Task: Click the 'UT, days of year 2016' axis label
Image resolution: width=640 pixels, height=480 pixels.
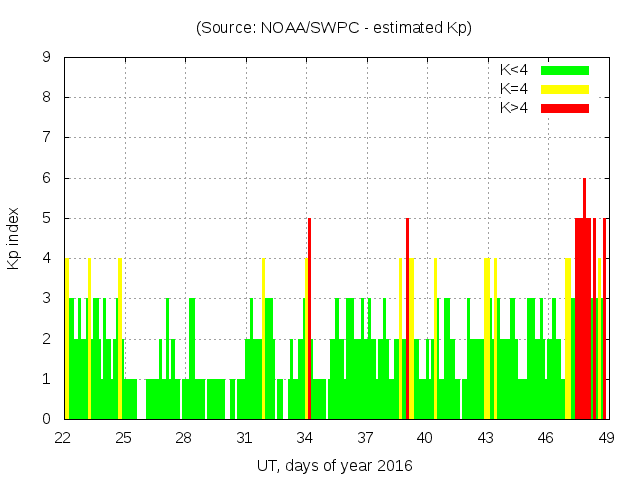Action: point(334,465)
